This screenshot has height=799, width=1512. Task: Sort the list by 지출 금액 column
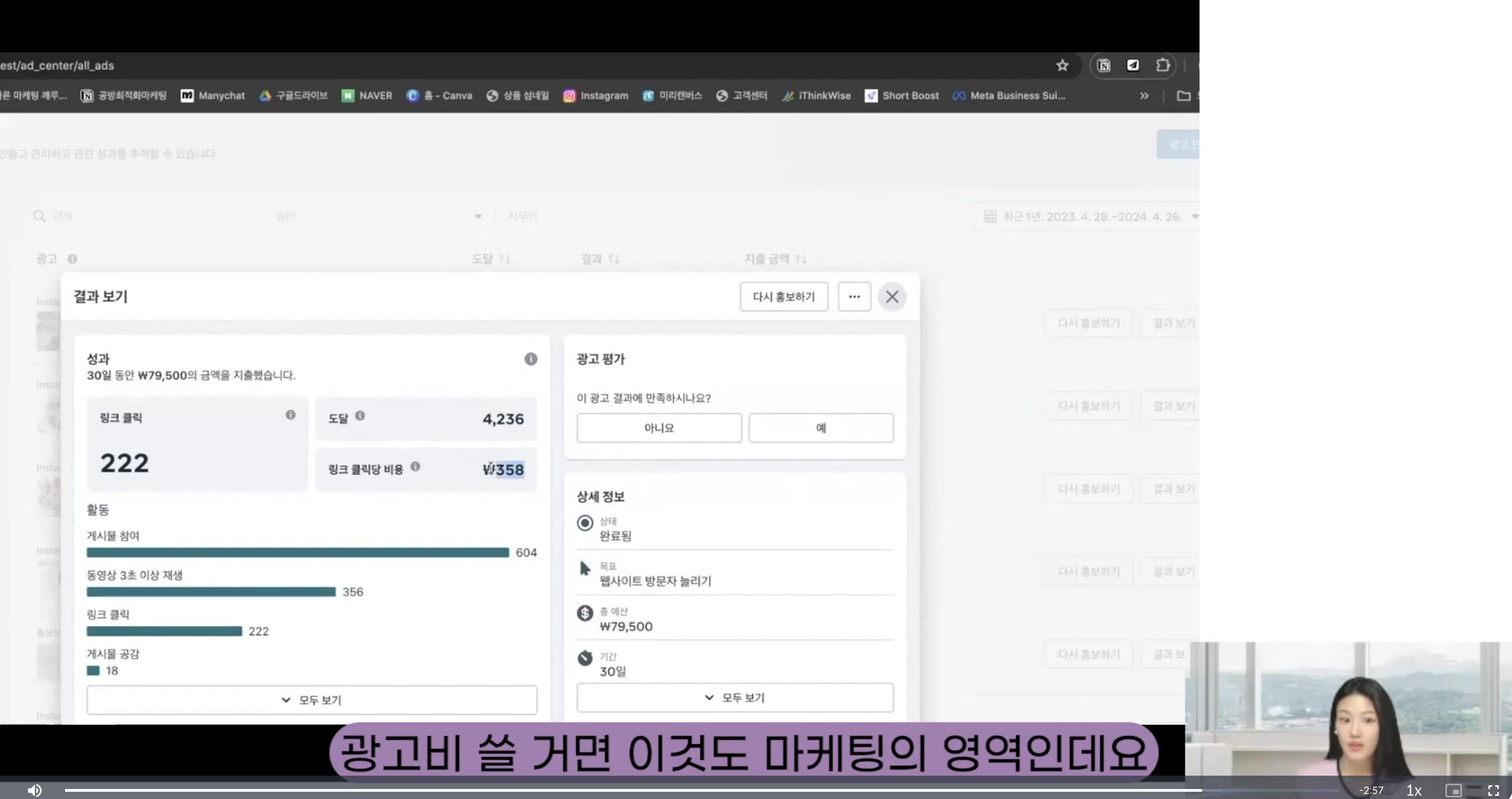775,259
